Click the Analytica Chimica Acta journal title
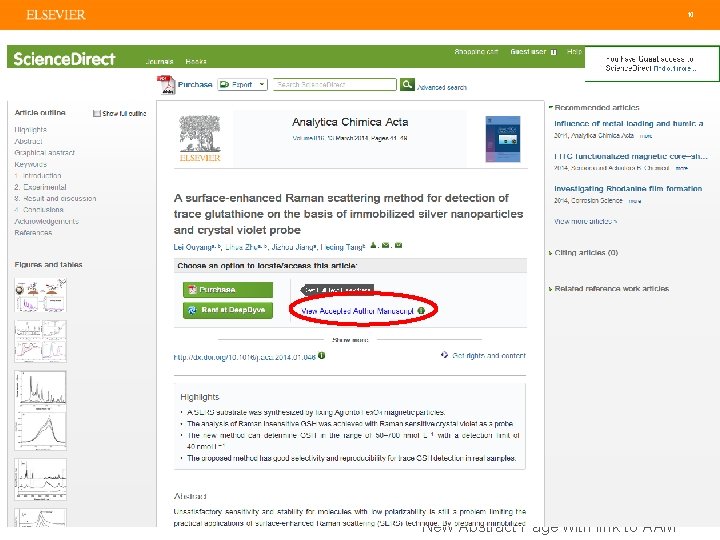The width and height of the screenshot is (720, 540). 350,122
